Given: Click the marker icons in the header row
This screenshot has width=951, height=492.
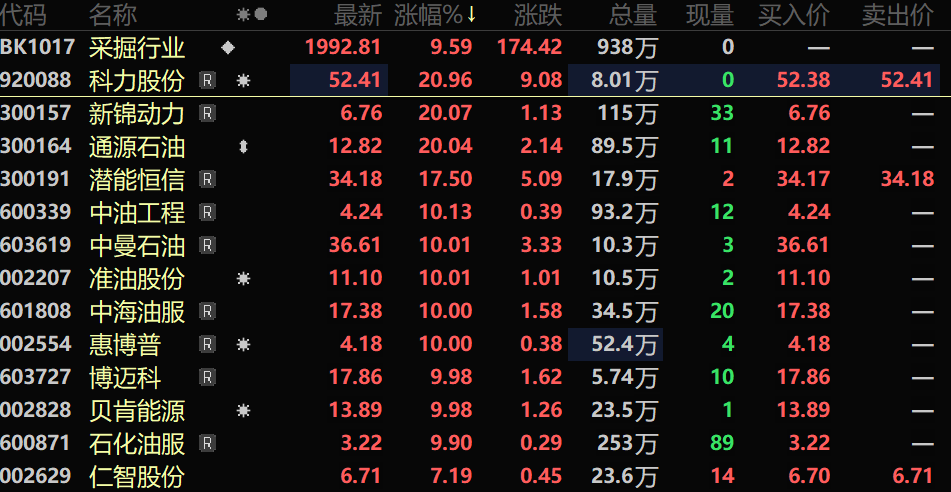Looking at the screenshot, I should [251, 15].
